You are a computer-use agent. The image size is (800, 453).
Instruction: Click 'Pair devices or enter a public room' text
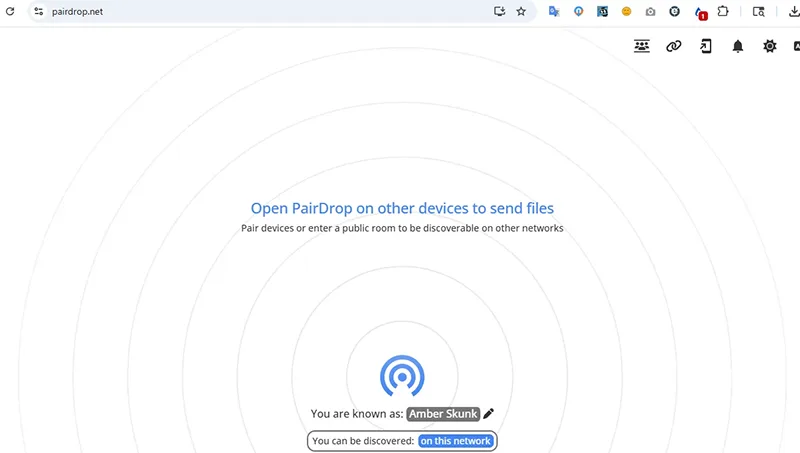click(x=402, y=228)
